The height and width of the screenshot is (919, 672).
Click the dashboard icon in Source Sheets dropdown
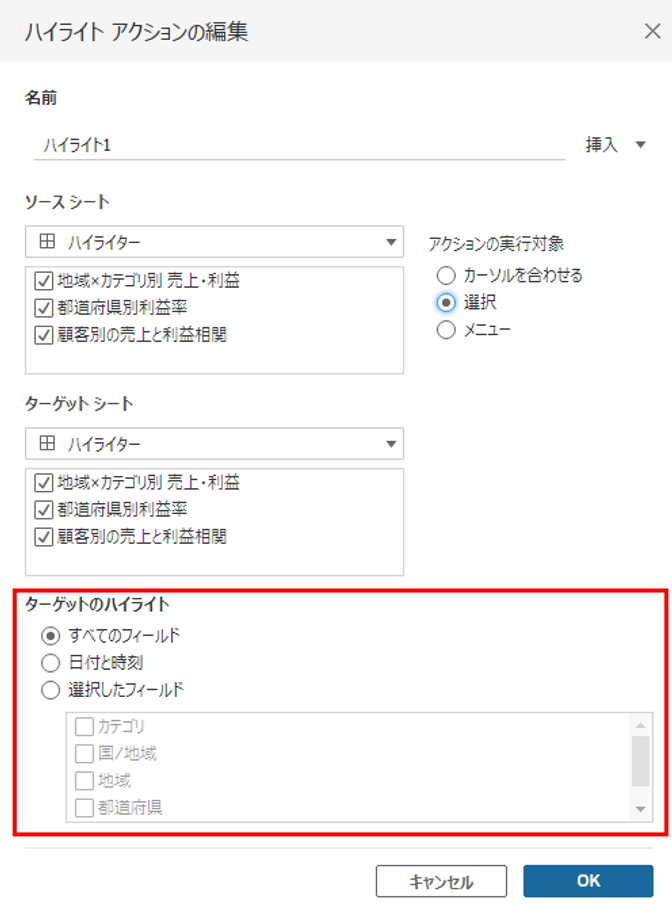[x=47, y=241]
